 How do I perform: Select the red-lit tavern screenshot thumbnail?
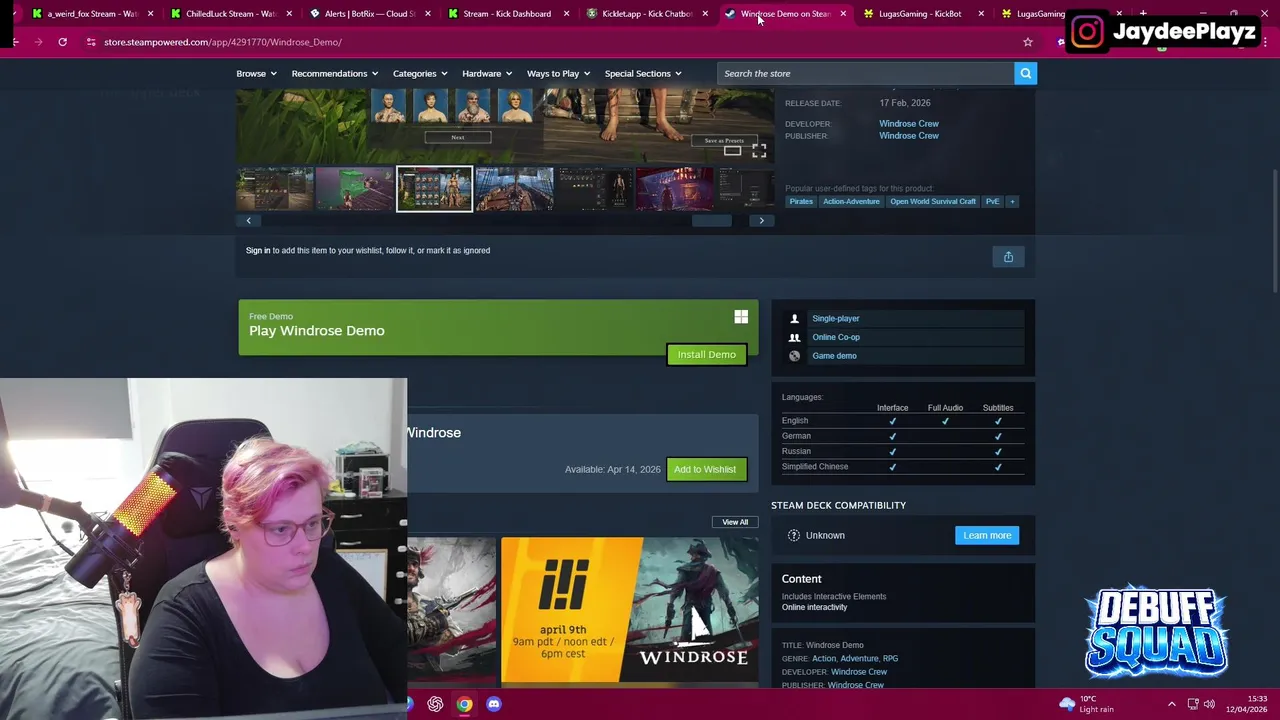coord(675,189)
